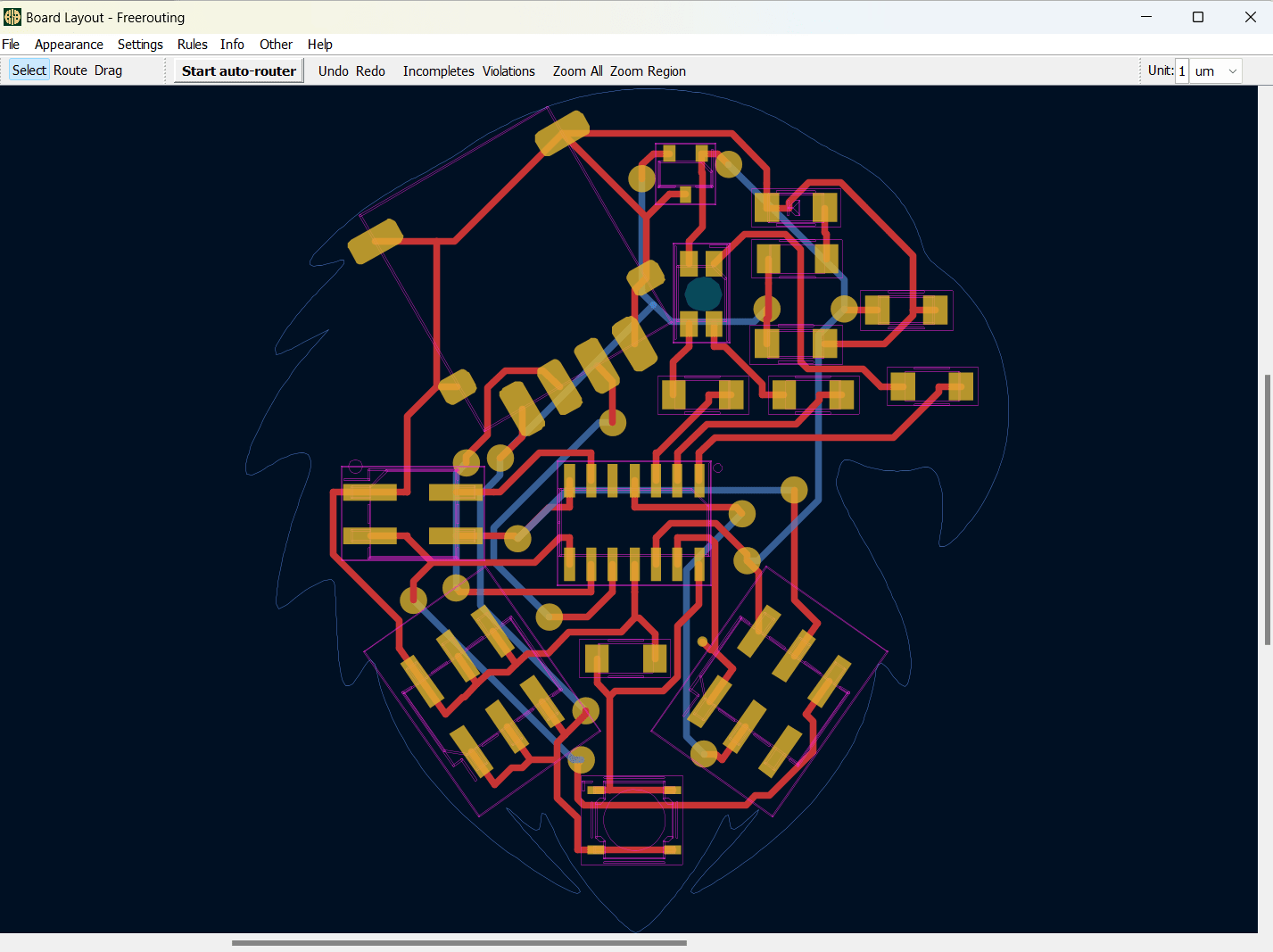Image resolution: width=1273 pixels, height=952 pixels.
Task: Open the Rules menu
Action: (192, 45)
